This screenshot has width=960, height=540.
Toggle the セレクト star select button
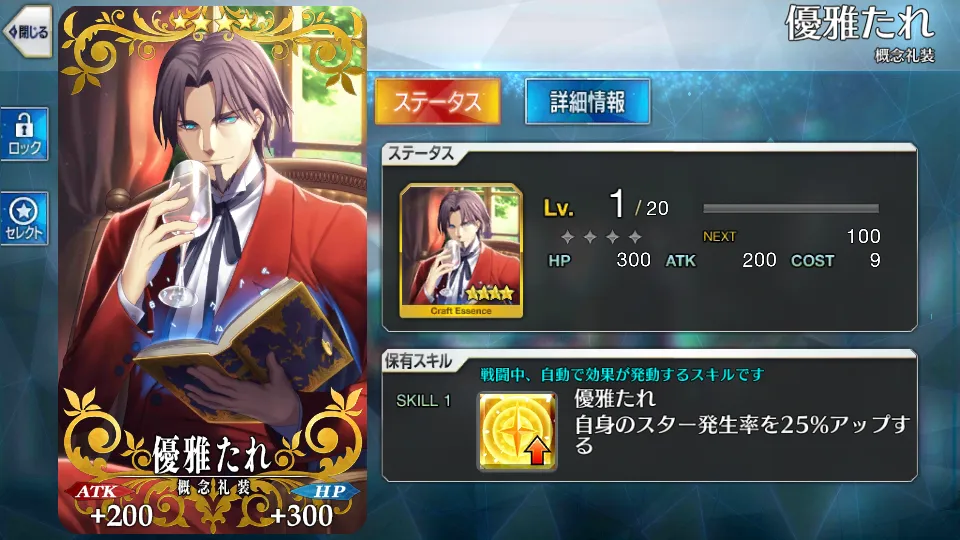pyautogui.click(x=24, y=219)
